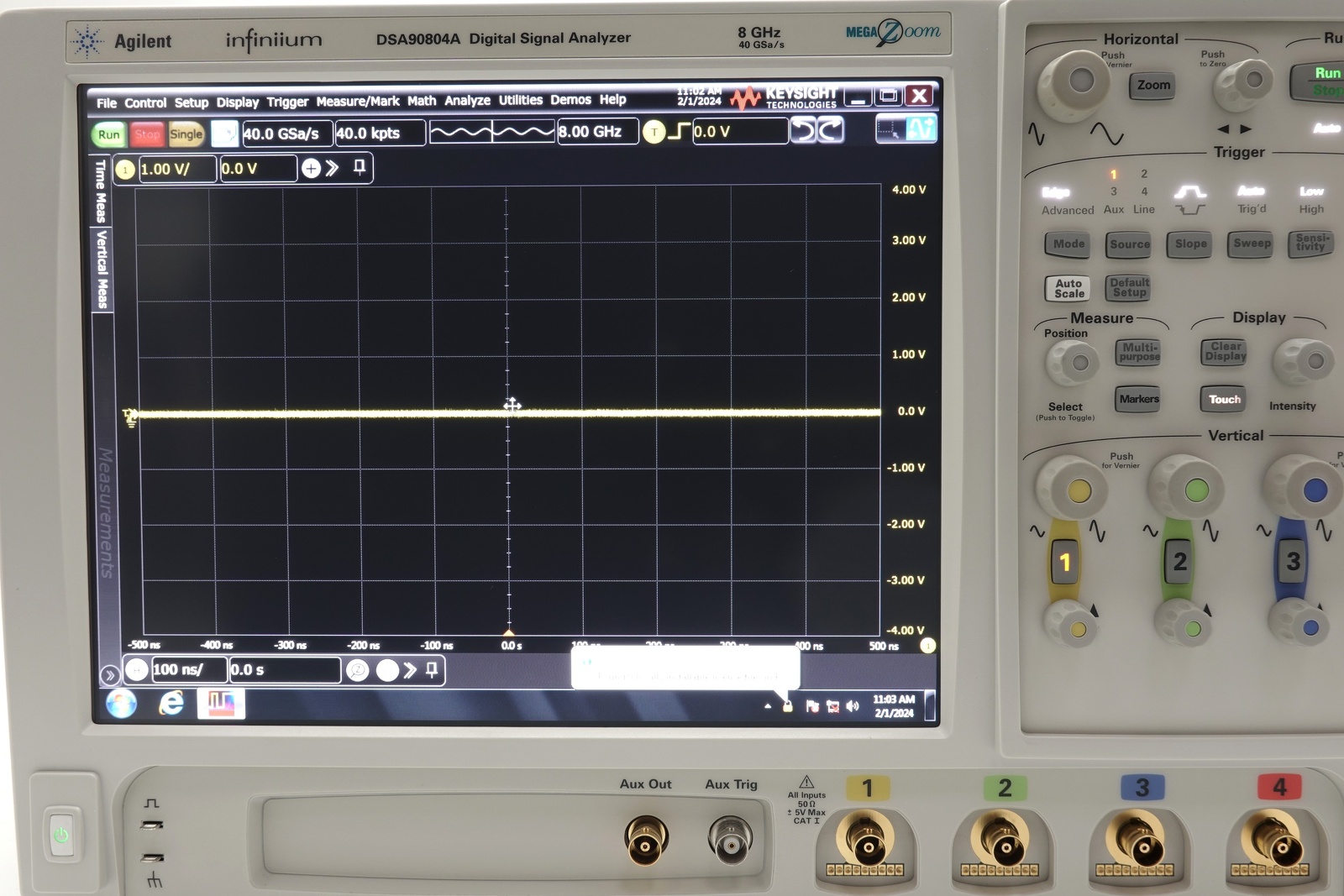Click the add waveform icon in the top right
This screenshot has width=1344, height=896.
[921, 128]
